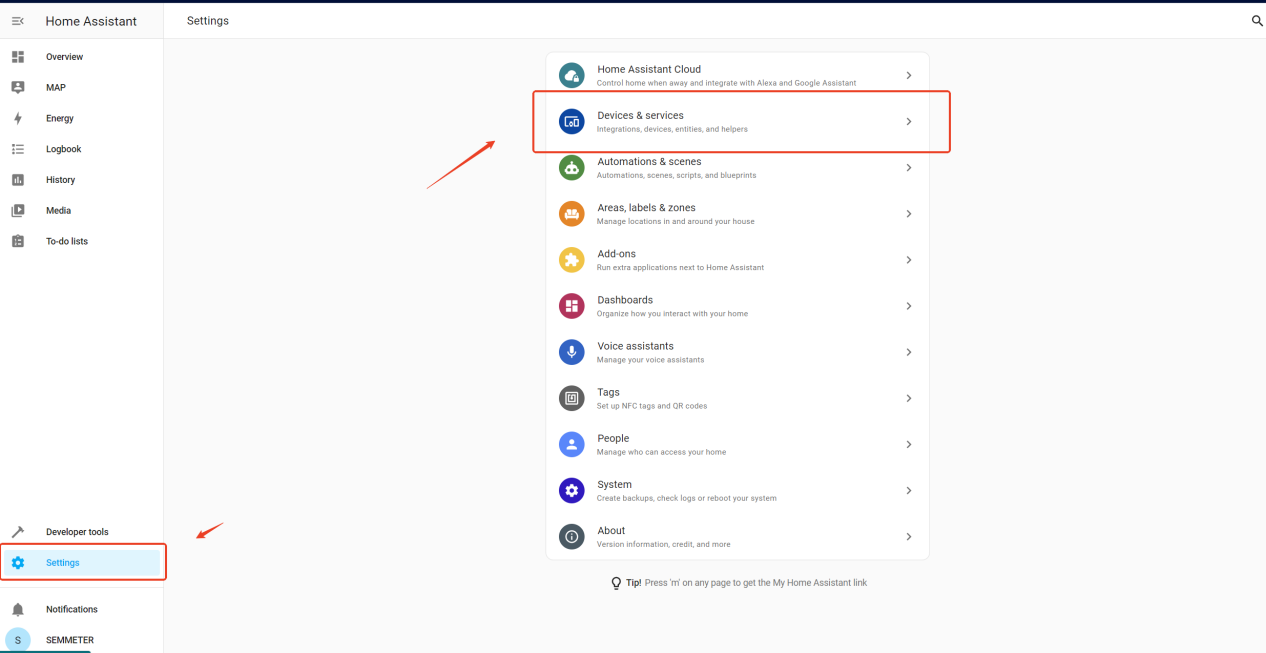Click the Media play icon
The width and height of the screenshot is (1266, 653).
[x=17, y=211]
